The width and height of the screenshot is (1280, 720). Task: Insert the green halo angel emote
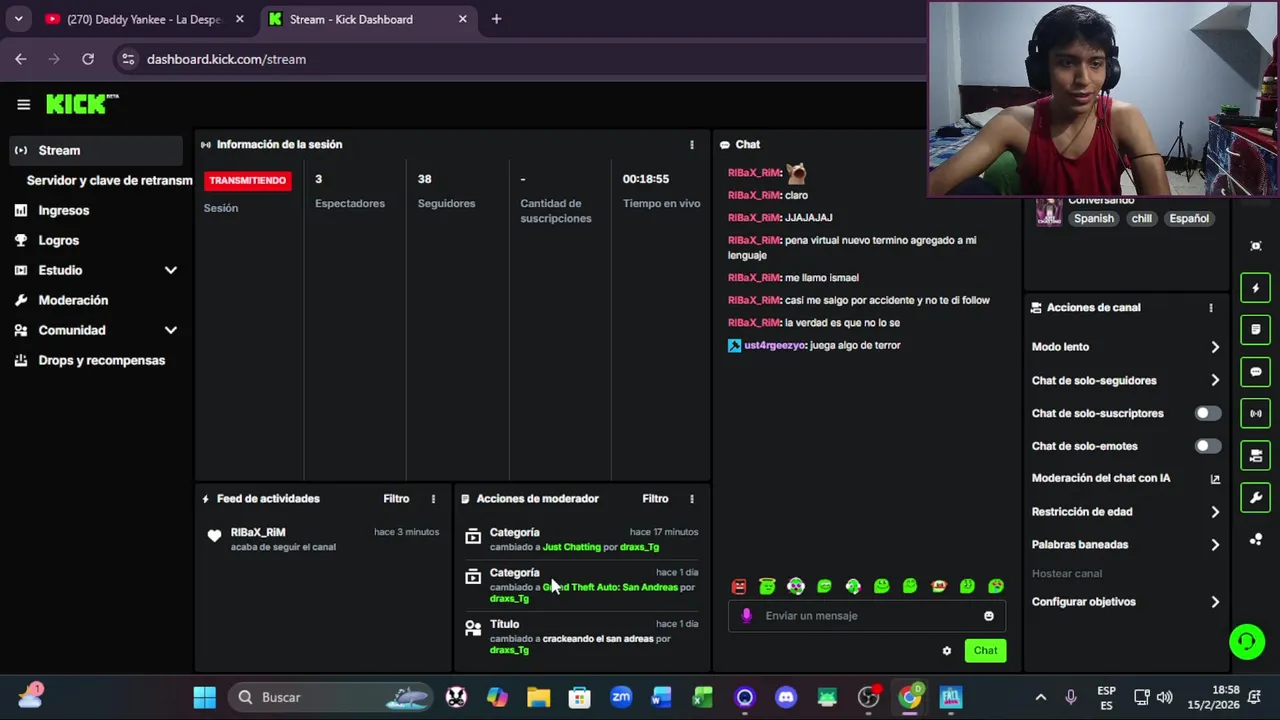tap(767, 587)
